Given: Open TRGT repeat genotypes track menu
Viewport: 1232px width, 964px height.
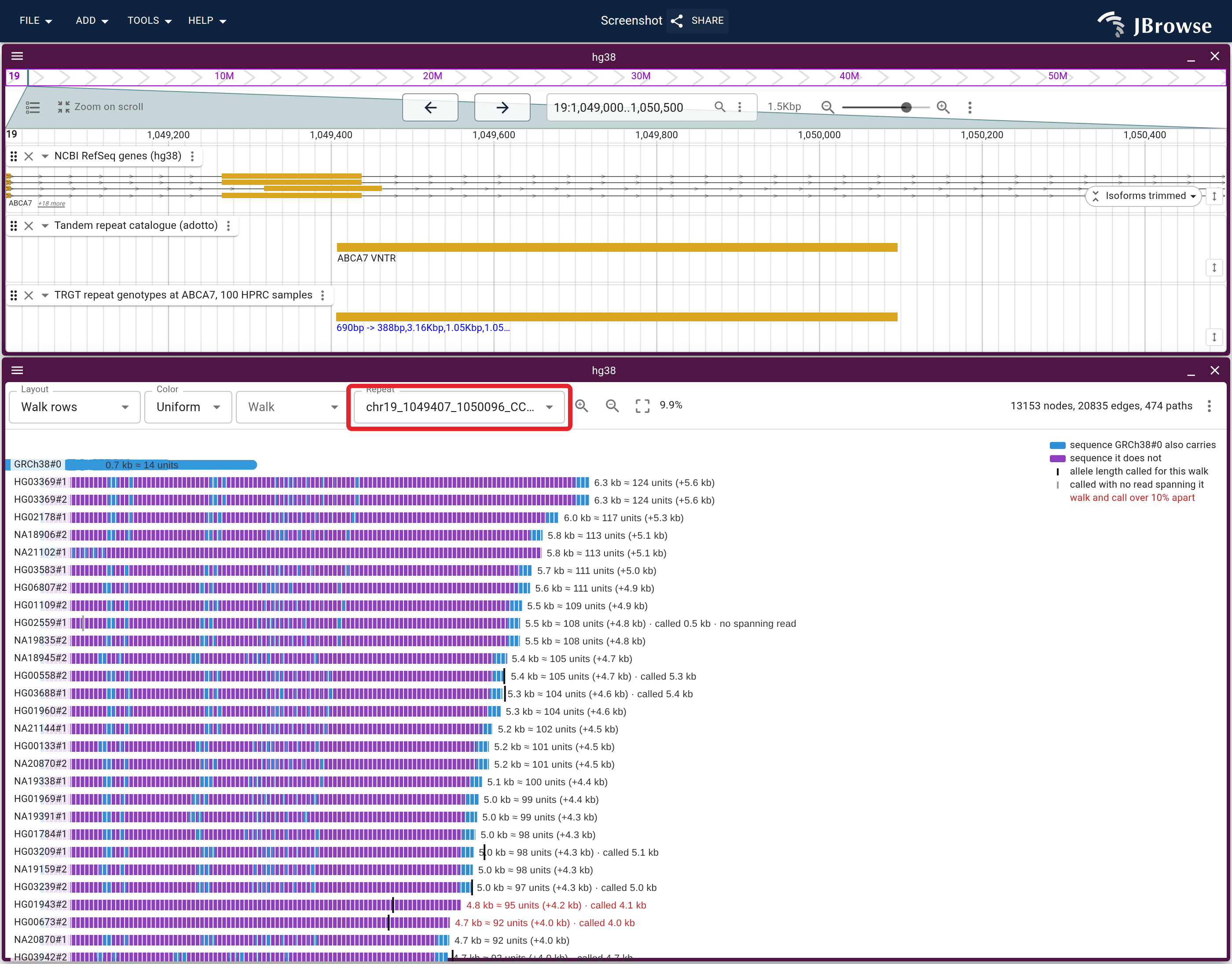Looking at the screenshot, I should coord(323,295).
